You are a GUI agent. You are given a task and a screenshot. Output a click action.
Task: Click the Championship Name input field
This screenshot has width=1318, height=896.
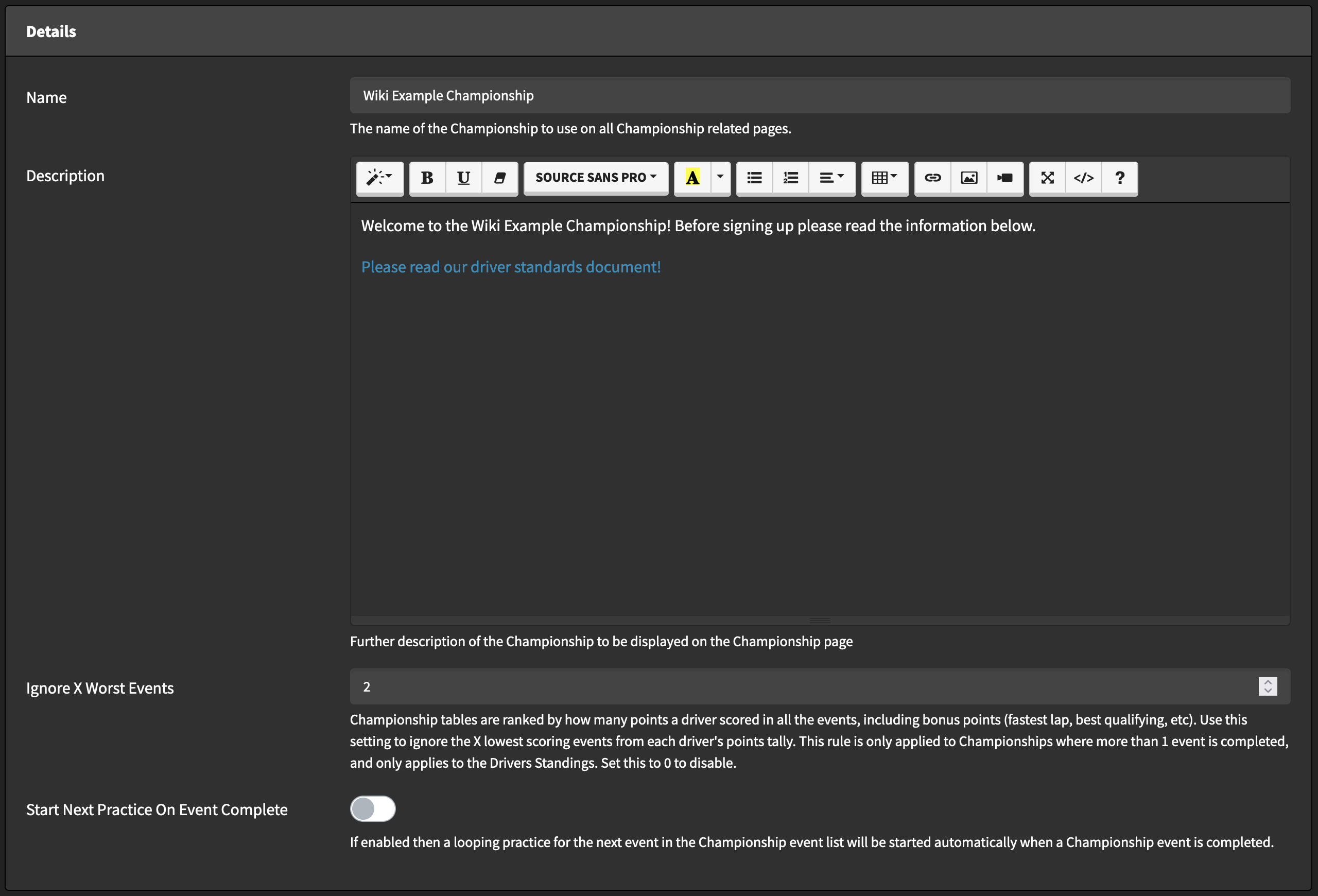point(820,95)
